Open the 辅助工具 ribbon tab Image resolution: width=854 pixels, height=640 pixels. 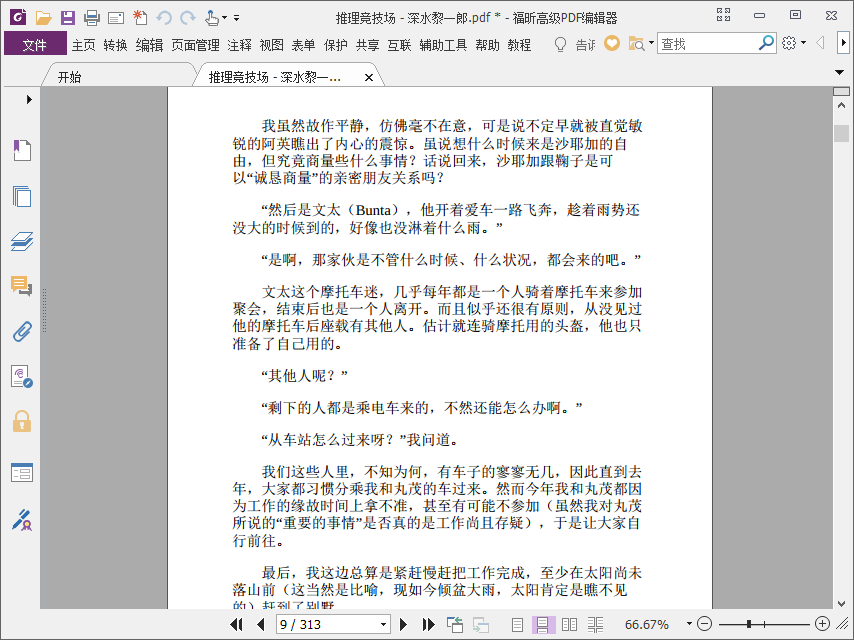pos(443,45)
